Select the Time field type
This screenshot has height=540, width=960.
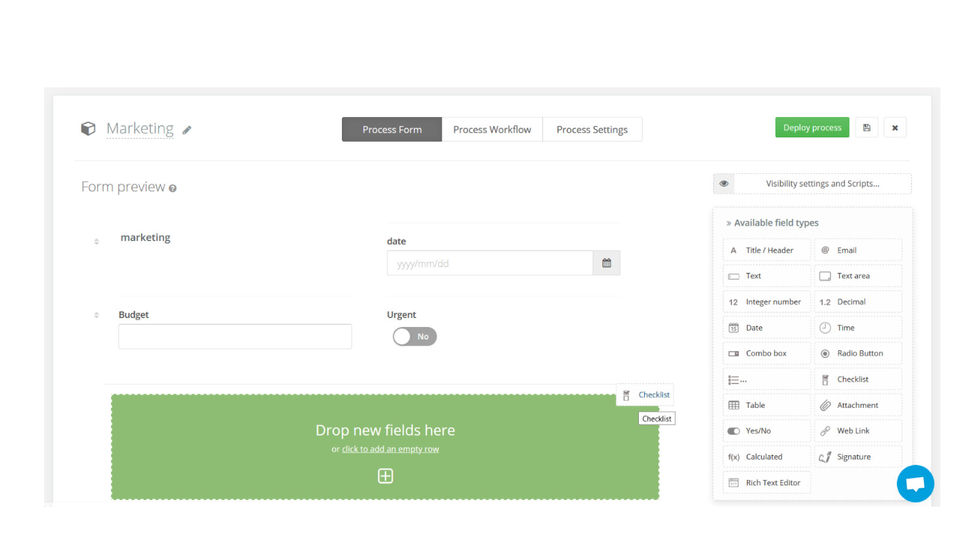tap(858, 328)
